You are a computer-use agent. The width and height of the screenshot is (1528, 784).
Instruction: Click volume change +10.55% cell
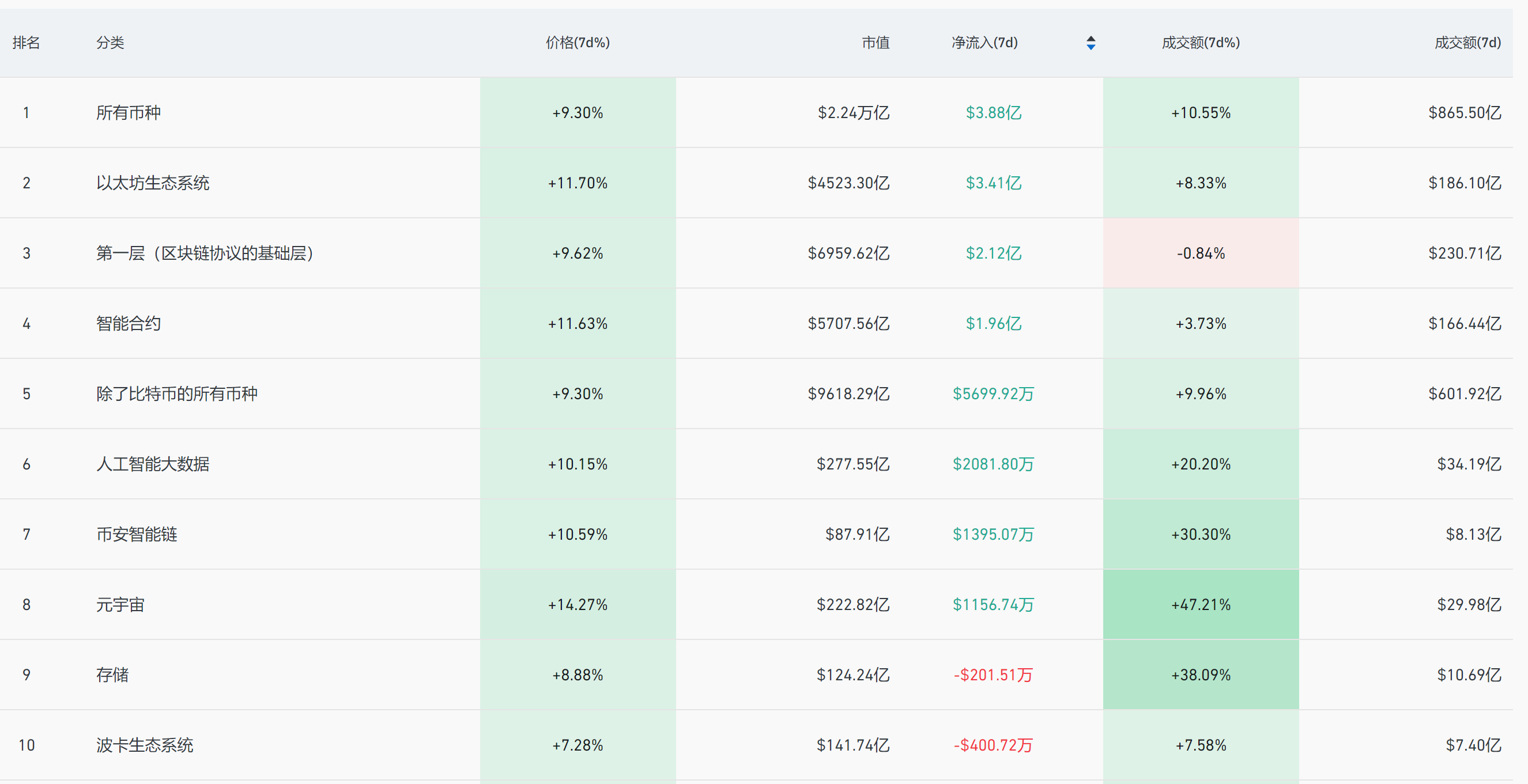point(1201,113)
